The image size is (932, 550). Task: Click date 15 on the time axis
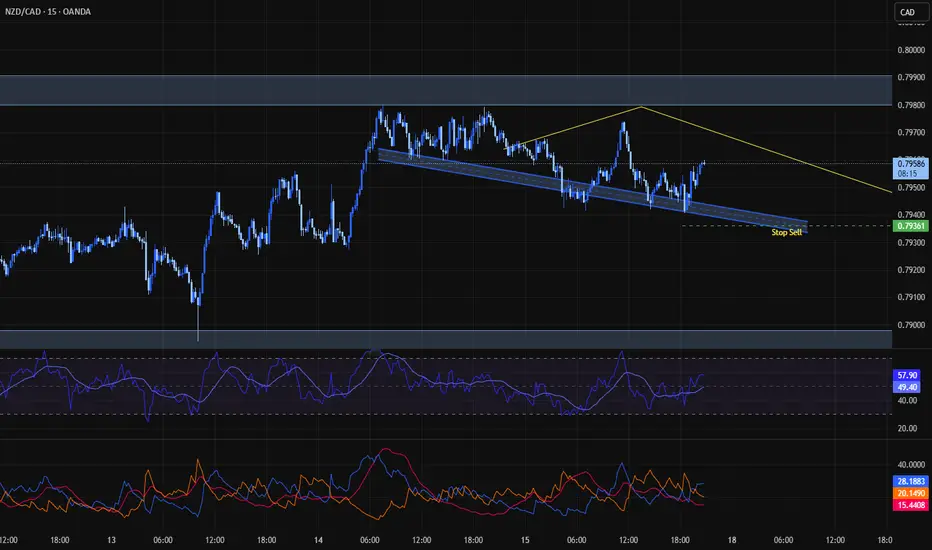click(x=525, y=540)
